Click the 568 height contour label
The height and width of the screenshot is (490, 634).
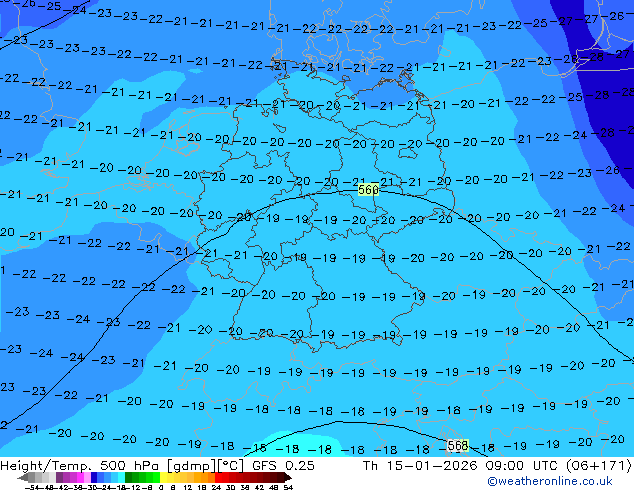coord(458,445)
